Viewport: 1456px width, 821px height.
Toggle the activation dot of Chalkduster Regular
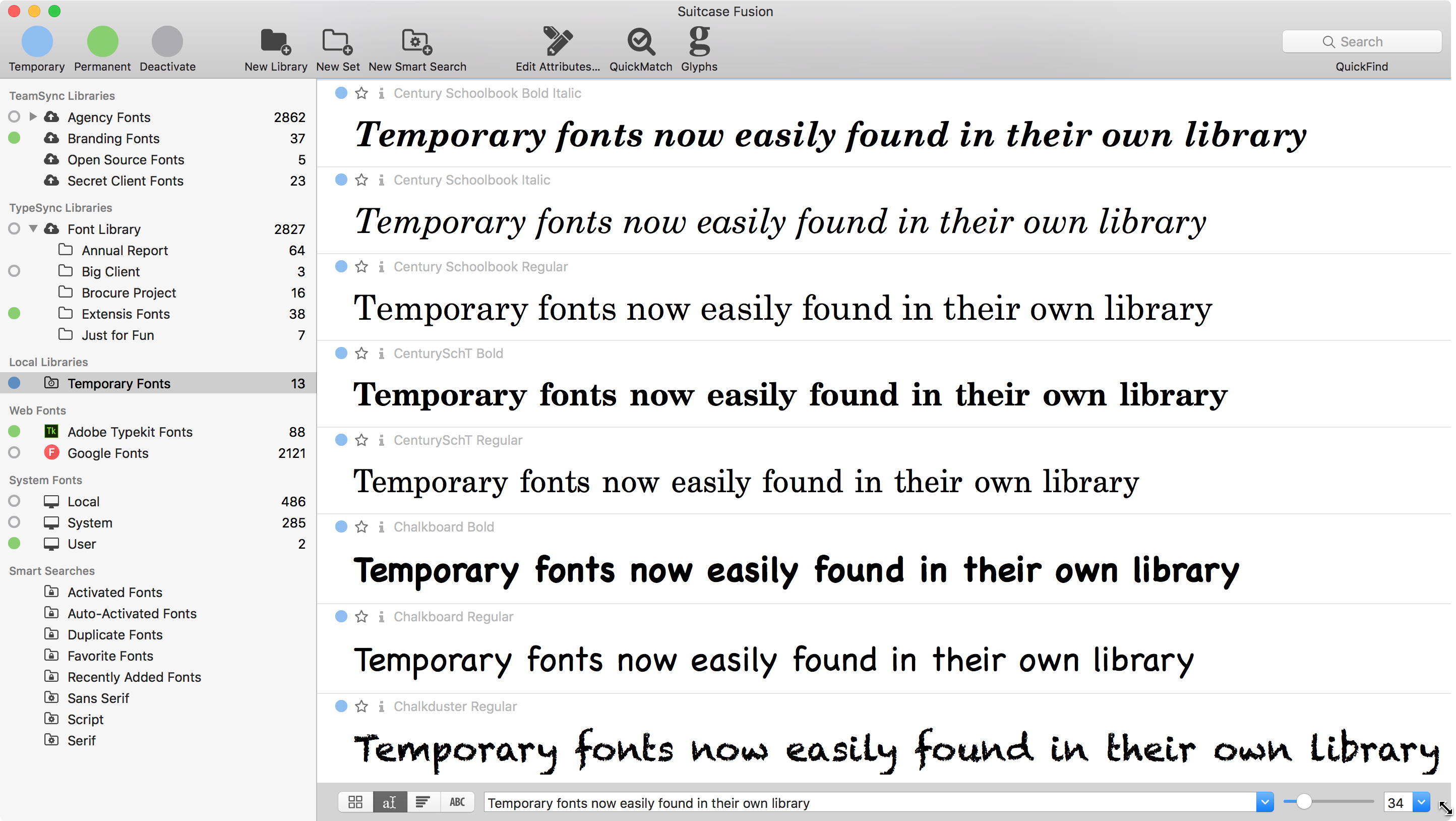(x=341, y=706)
